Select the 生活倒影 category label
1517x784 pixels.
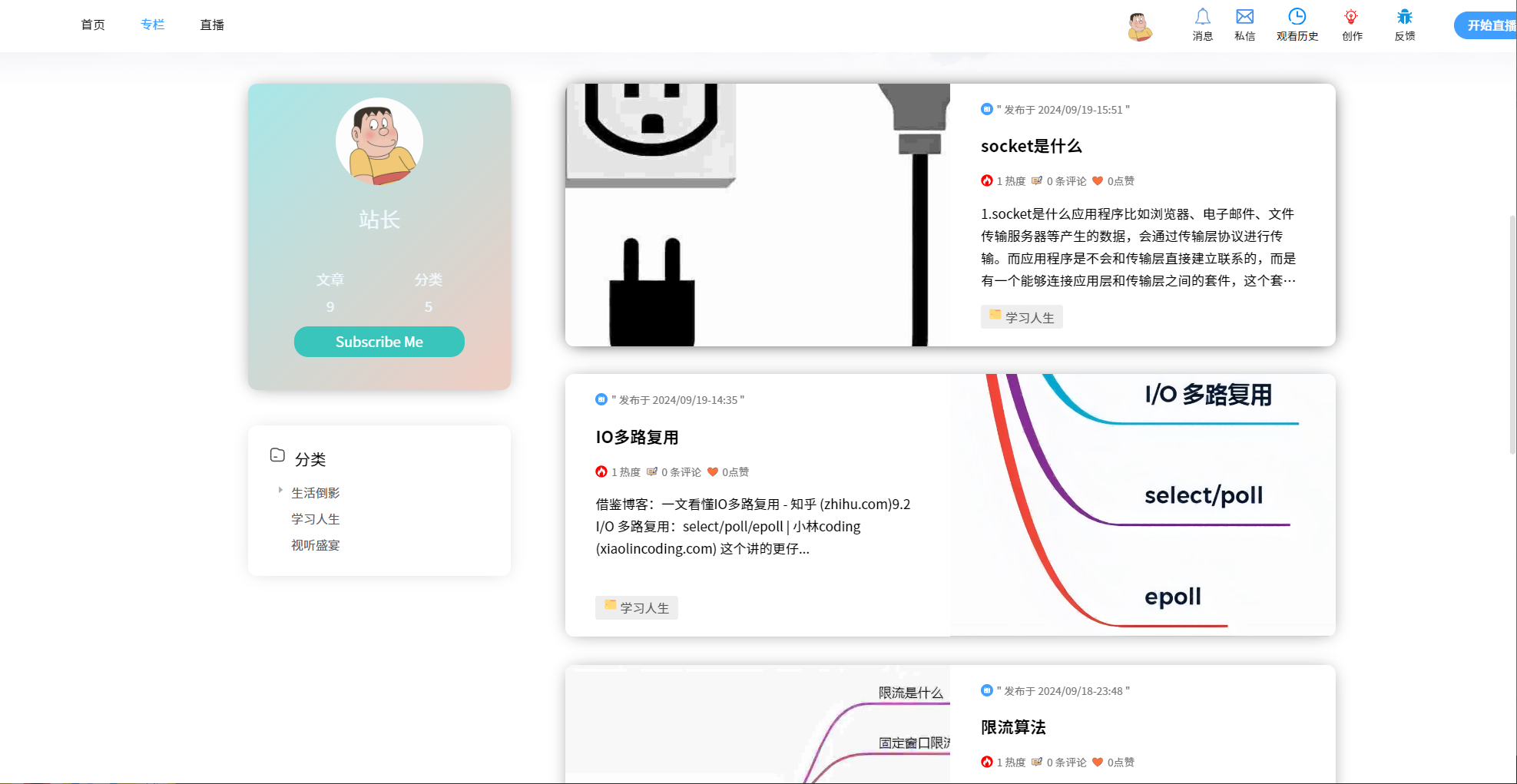(316, 493)
